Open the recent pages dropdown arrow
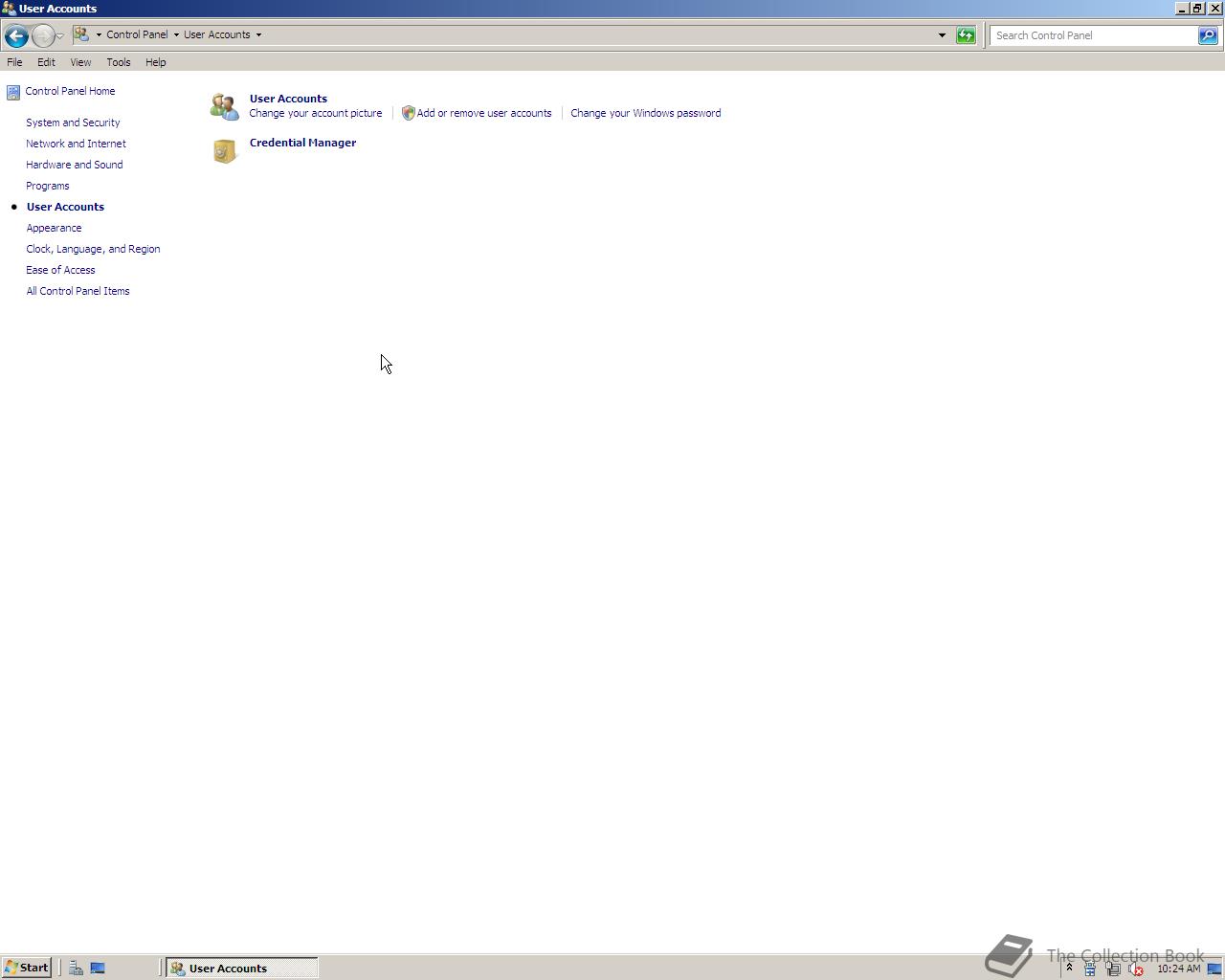 (59, 36)
